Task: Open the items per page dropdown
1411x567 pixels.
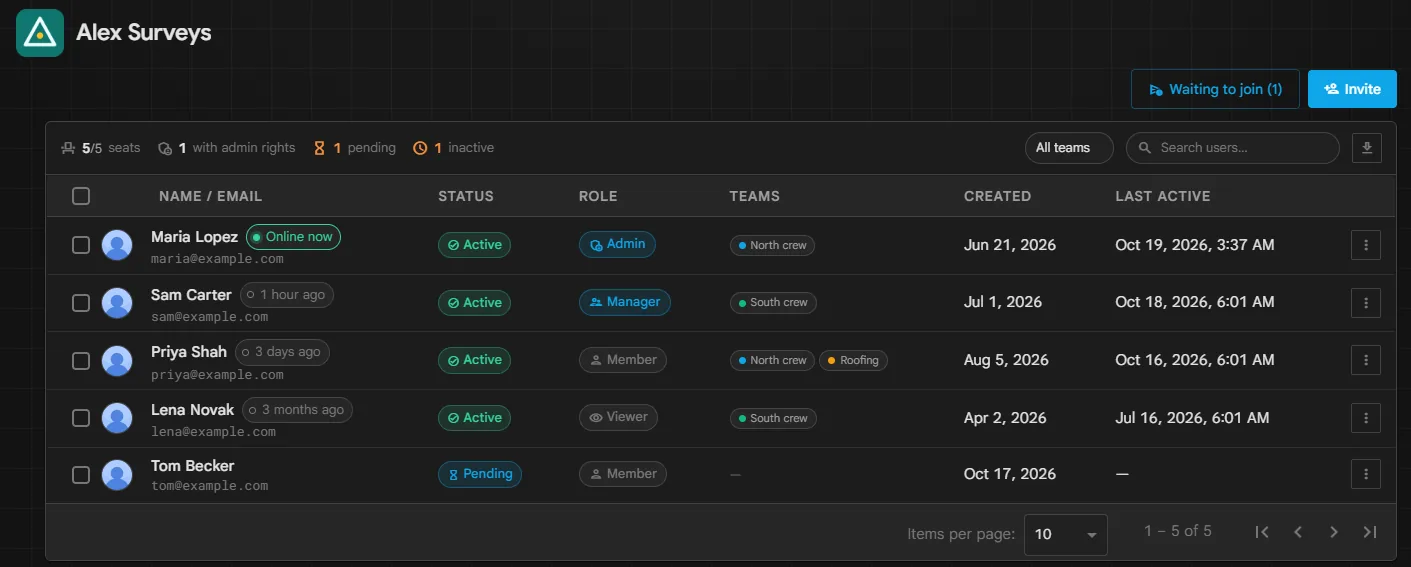Action: point(1066,534)
